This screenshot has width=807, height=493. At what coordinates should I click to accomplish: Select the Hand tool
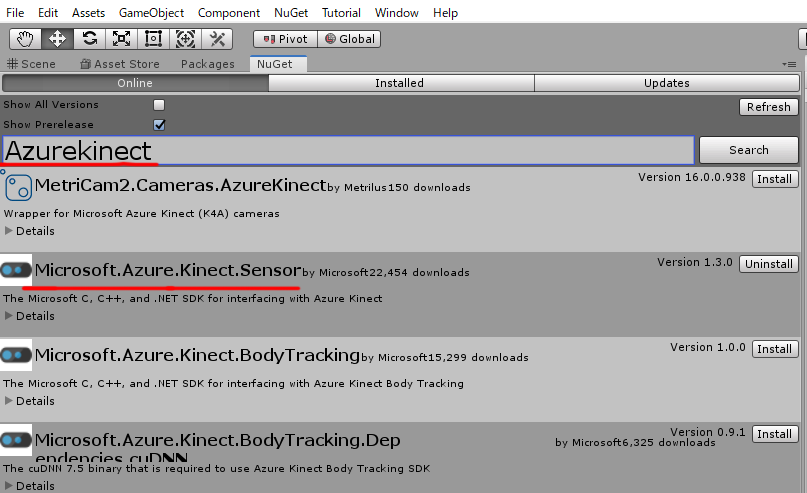[25, 39]
